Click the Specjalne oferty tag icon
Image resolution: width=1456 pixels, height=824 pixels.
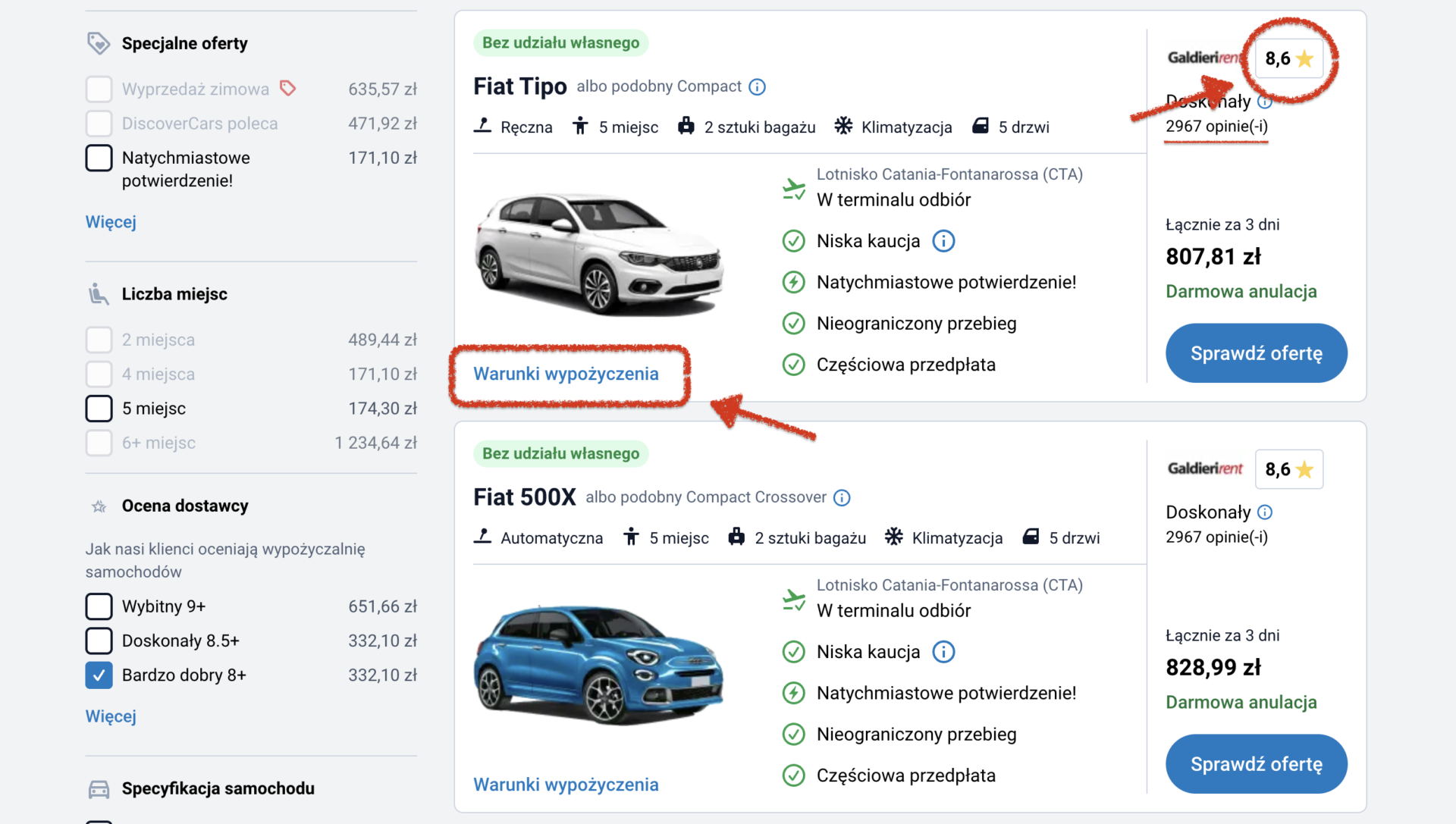99,43
